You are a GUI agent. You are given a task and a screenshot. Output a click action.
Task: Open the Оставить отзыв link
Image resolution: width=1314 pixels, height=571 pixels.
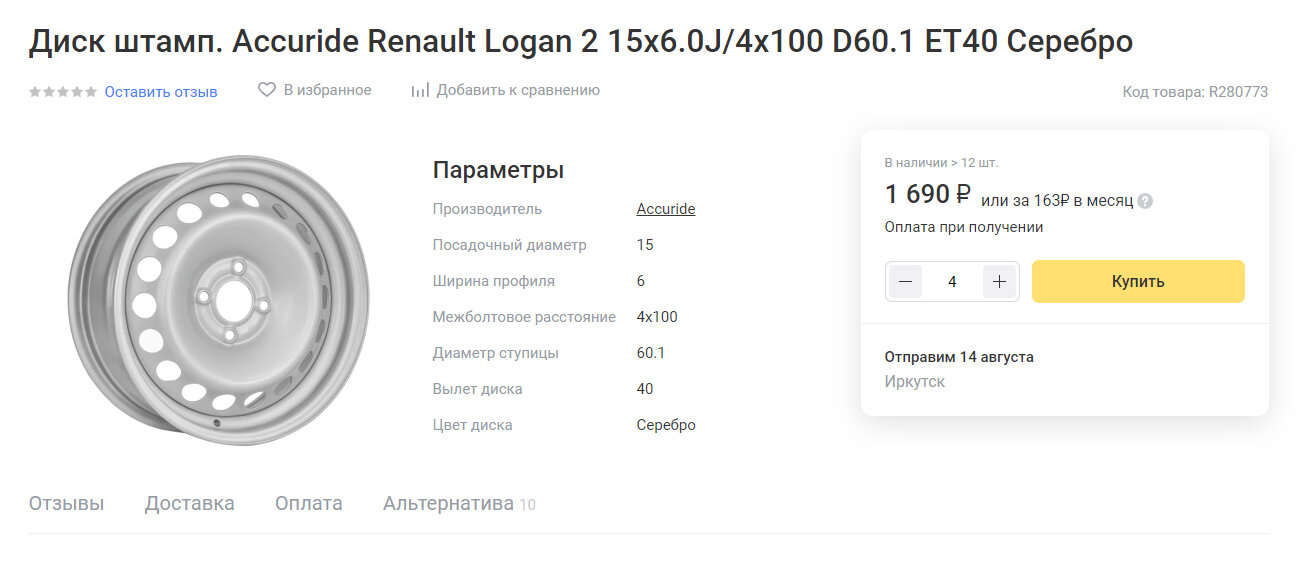pyautogui.click(x=161, y=92)
